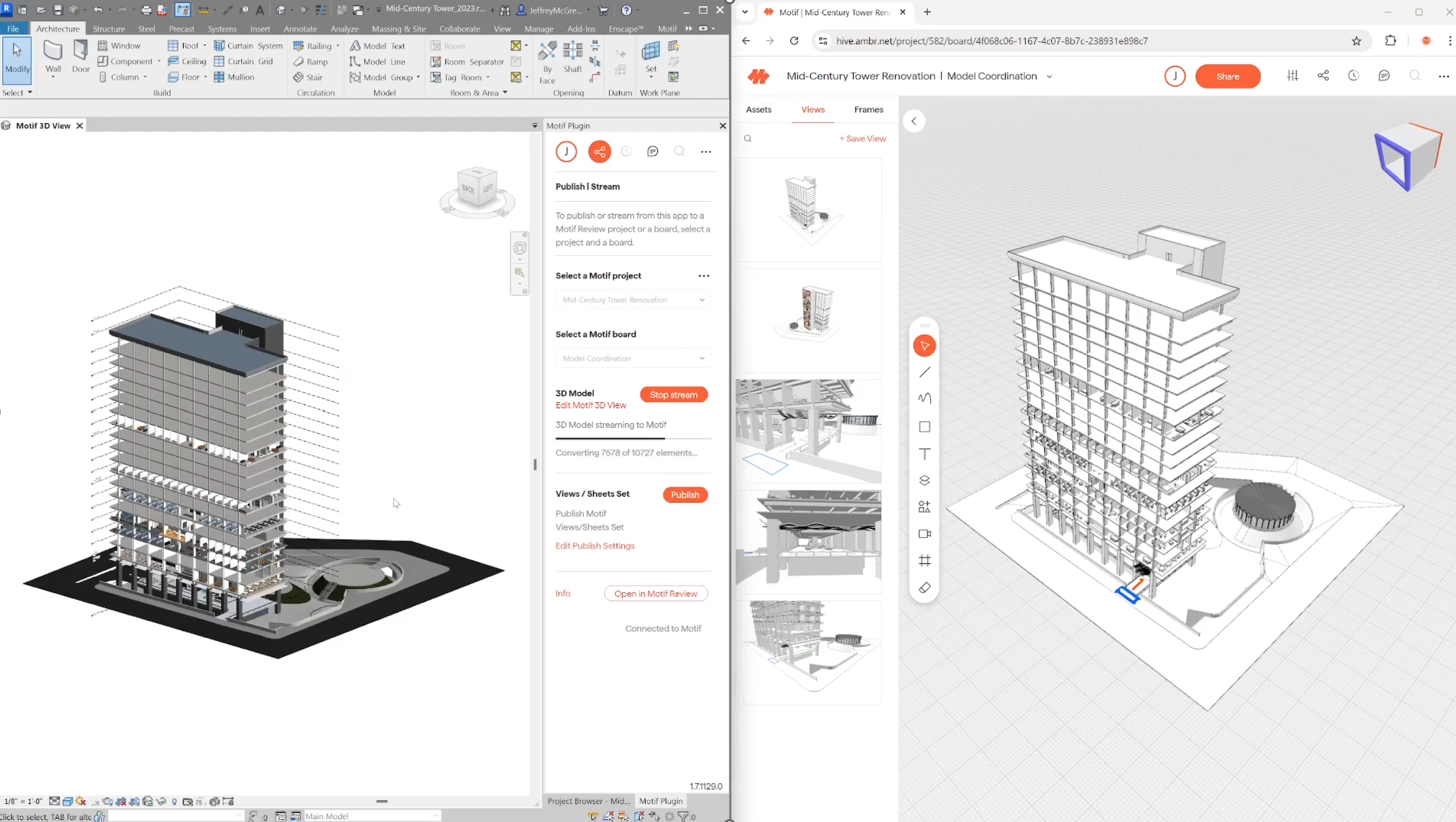Select the rectangle shape tool in Motif
The height and width of the screenshot is (822, 1456).
point(925,427)
